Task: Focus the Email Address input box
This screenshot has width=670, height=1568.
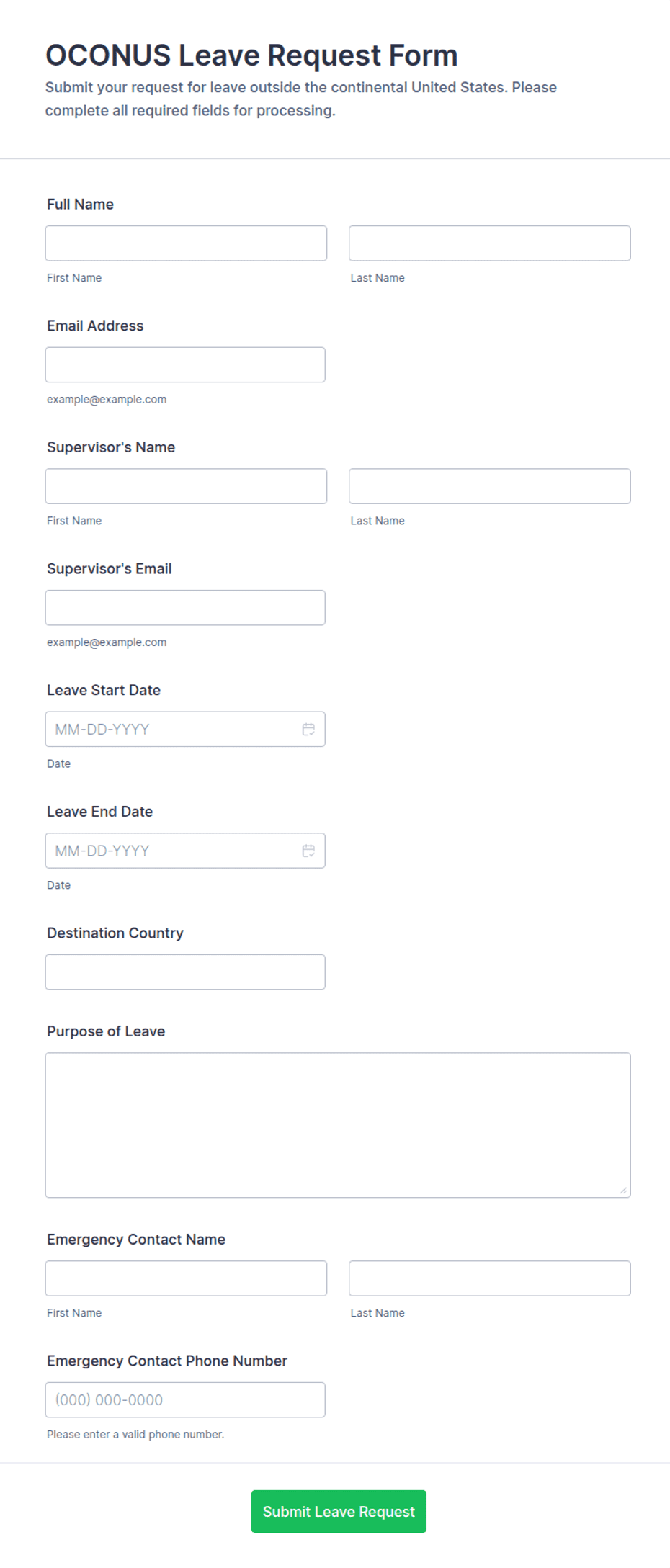Action: pos(185,364)
